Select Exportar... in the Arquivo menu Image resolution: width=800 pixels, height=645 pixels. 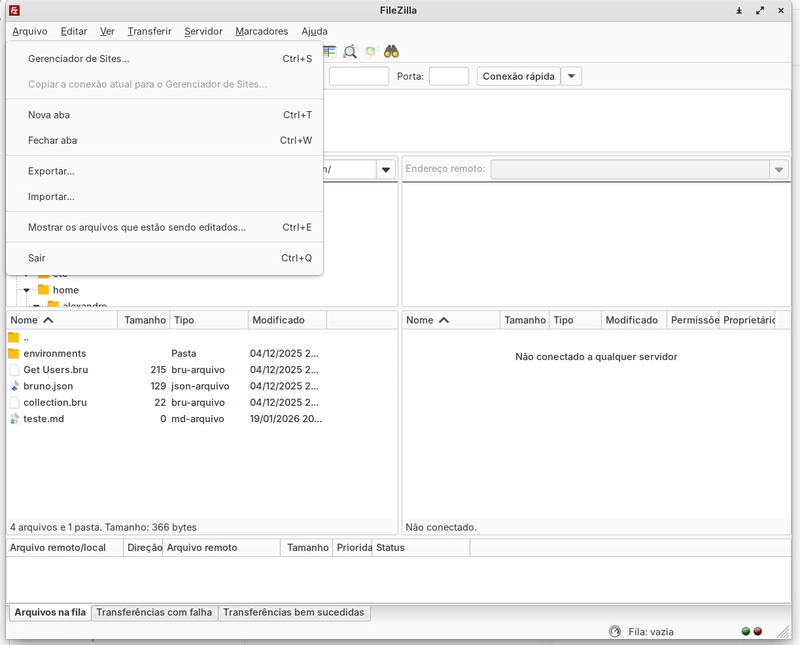164,171
